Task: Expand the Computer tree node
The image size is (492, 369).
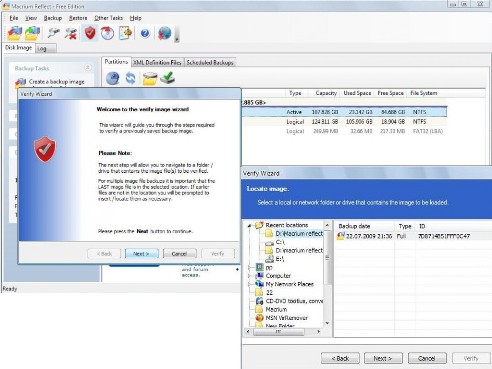Action: [x=249, y=276]
